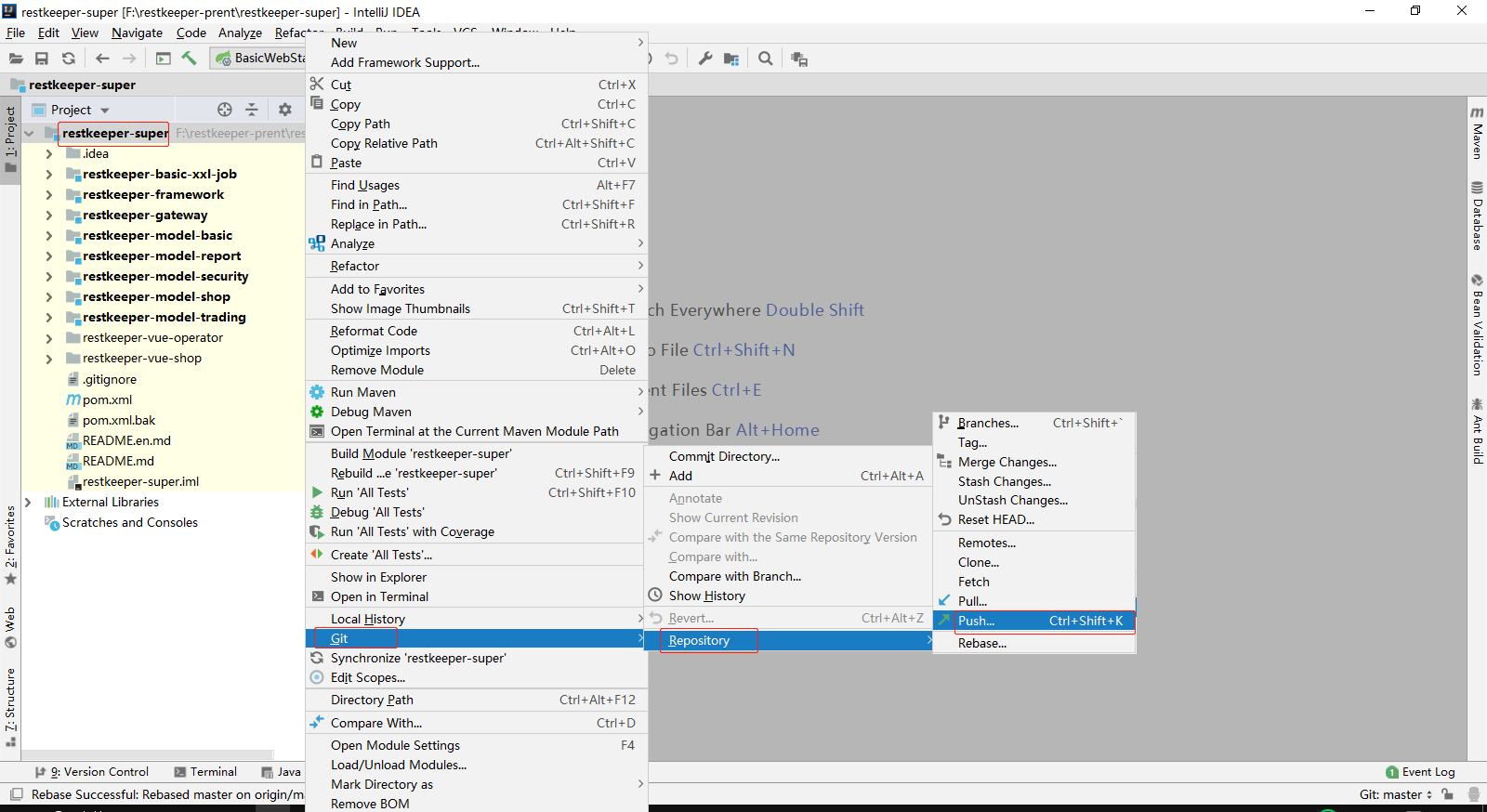The height and width of the screenshot is (812, 1487).
Task: Expand the .idea folder
Action: [x=49, y=153]
